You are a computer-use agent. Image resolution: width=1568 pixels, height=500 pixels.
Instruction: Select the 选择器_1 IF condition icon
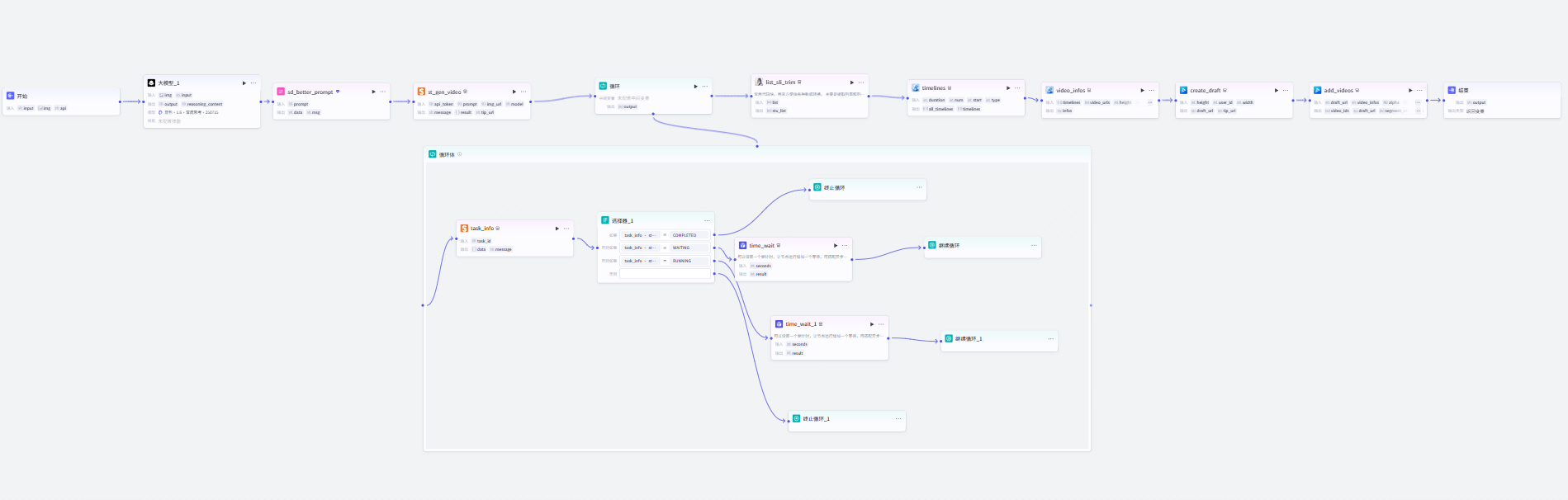pyautogui.click(x=605, y=220)
